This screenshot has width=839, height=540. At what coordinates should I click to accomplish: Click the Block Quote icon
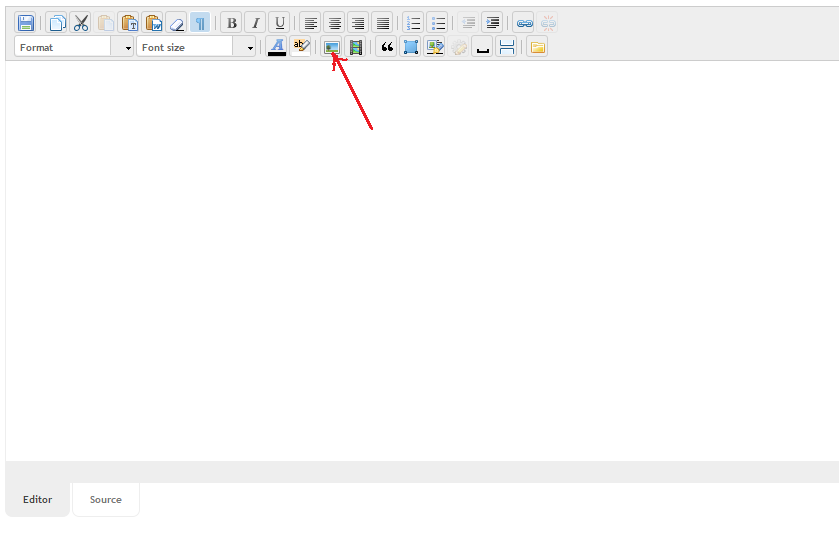click(x=387, y=47)
